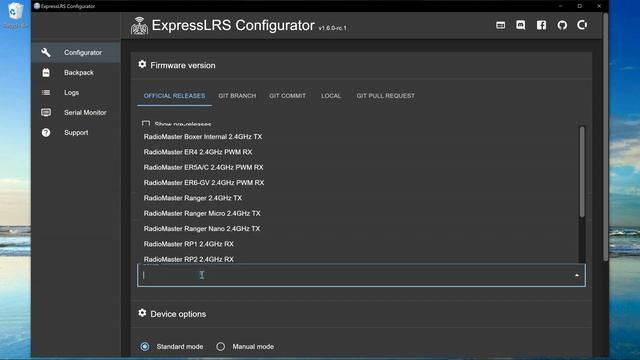Click the list icon beside Logs

pyautogui.click(x=46, y=93)
